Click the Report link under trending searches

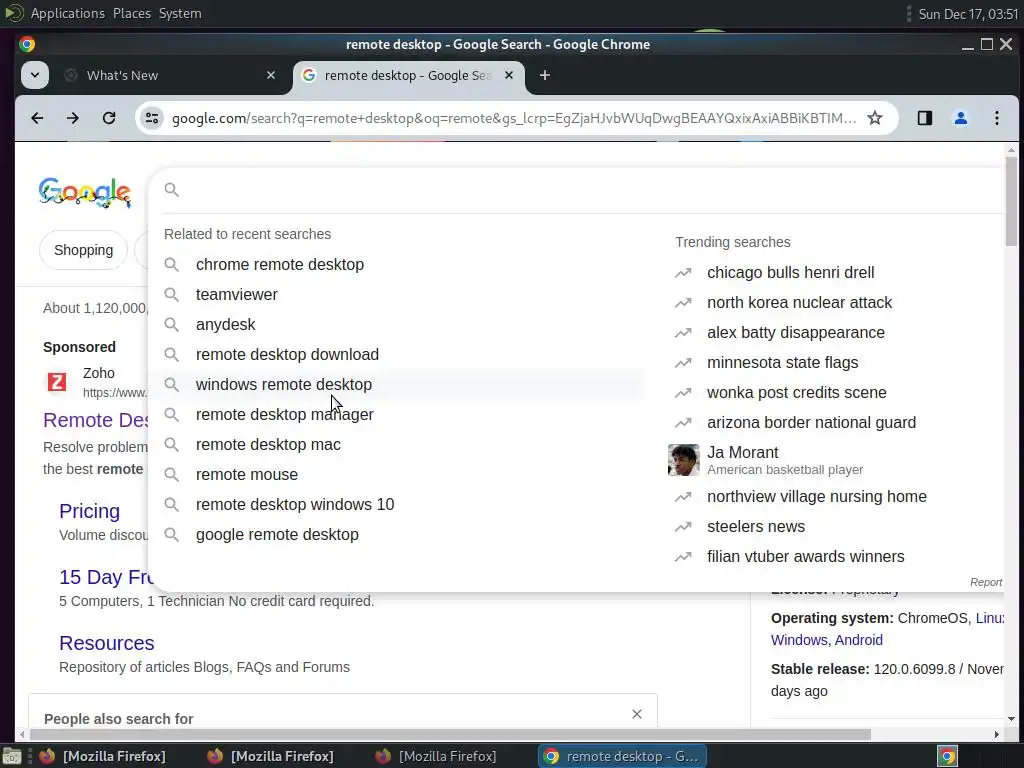click(x=986, y=582)
